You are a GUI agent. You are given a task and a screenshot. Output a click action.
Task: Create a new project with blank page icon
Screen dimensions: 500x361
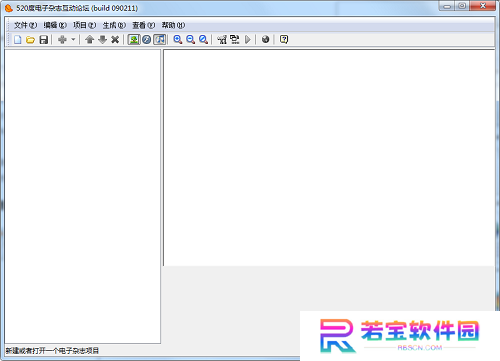pyautogui.click(x=18, y=40)
